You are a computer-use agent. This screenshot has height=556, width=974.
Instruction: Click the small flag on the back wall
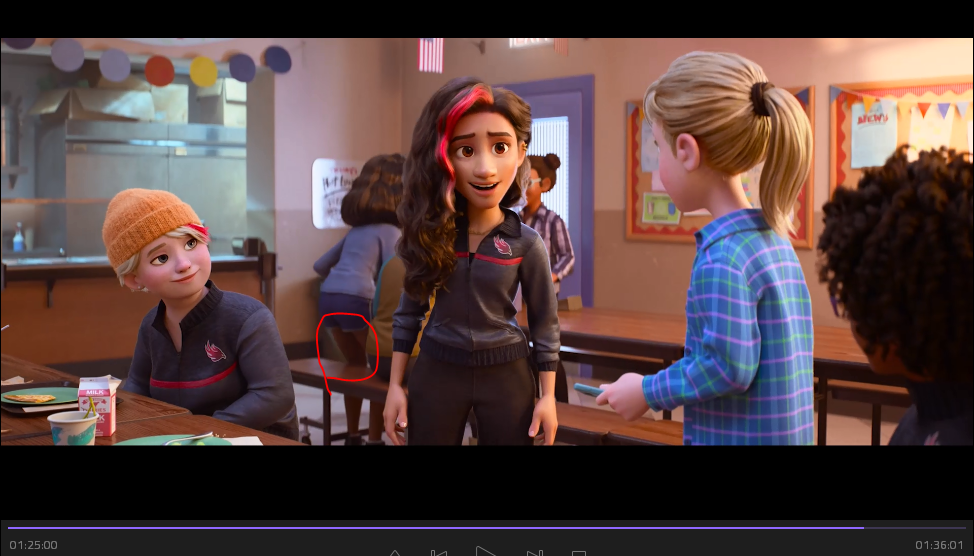(431, 55)
